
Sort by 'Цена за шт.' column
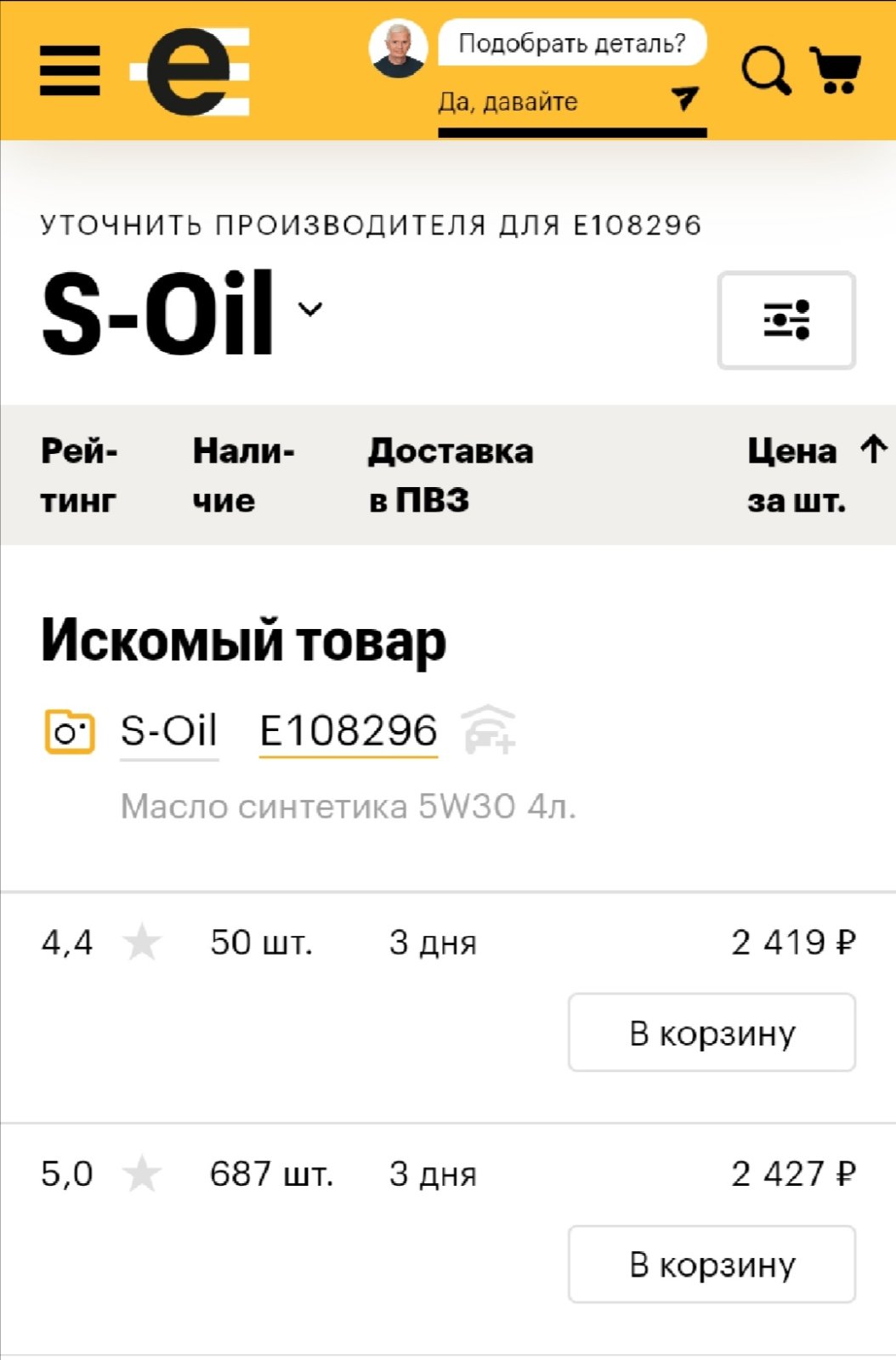(817, 475)
